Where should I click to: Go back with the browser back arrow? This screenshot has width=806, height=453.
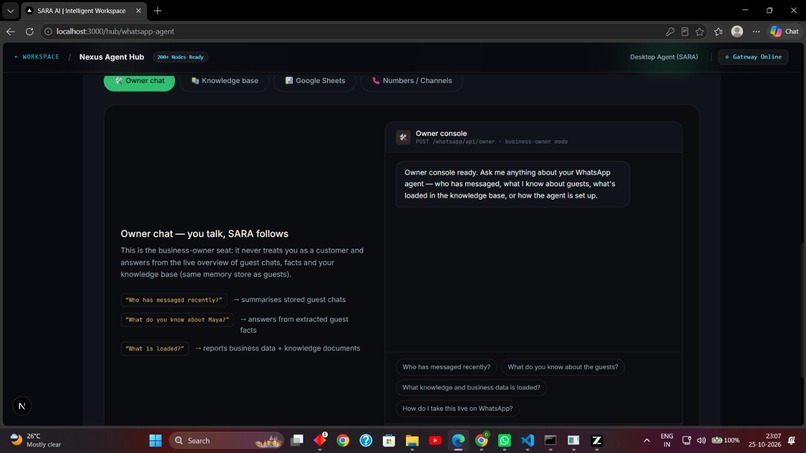(x=10, y=31)
